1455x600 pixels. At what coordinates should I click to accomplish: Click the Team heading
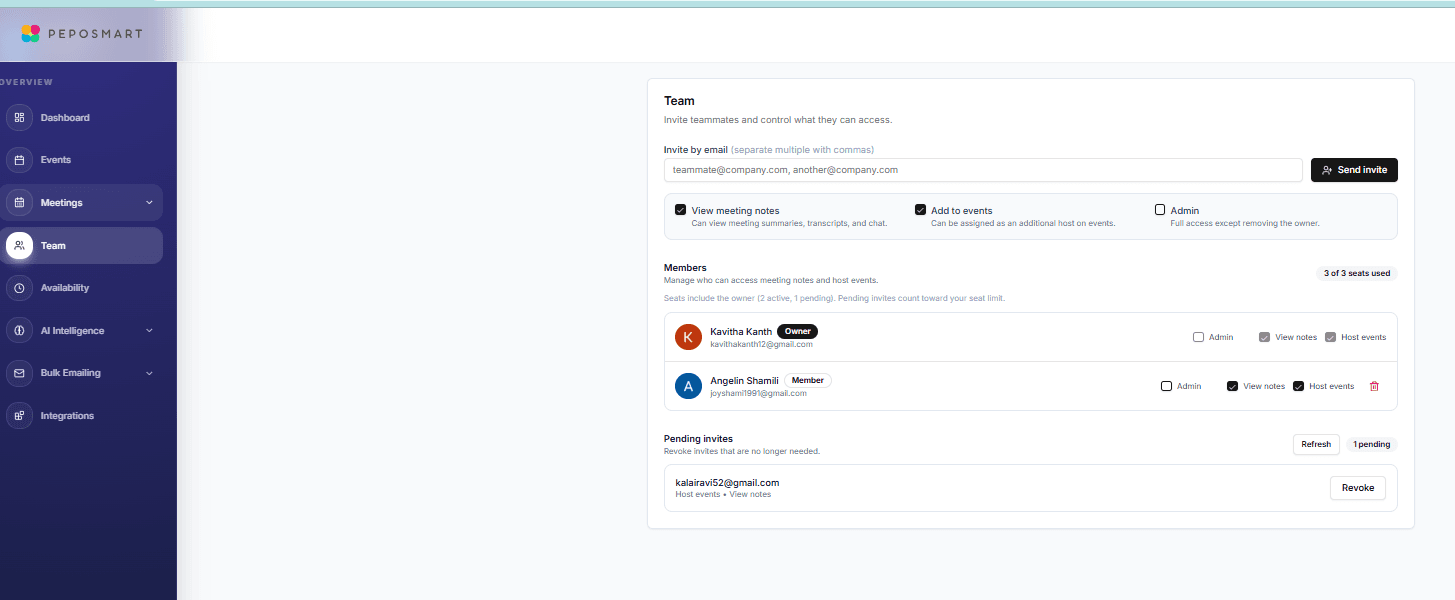pos(679,101)
